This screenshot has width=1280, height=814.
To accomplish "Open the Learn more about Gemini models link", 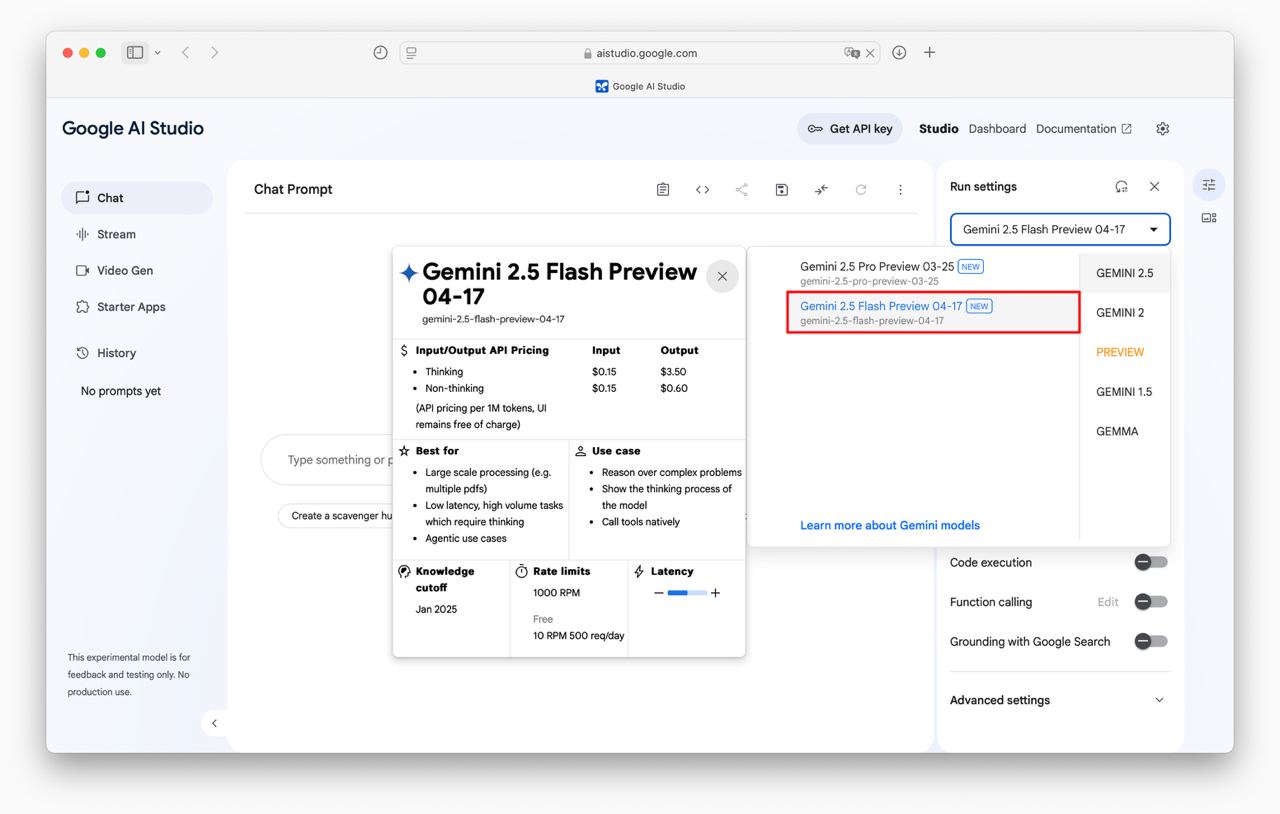I will pyautogui.click(x=889, y=525).
